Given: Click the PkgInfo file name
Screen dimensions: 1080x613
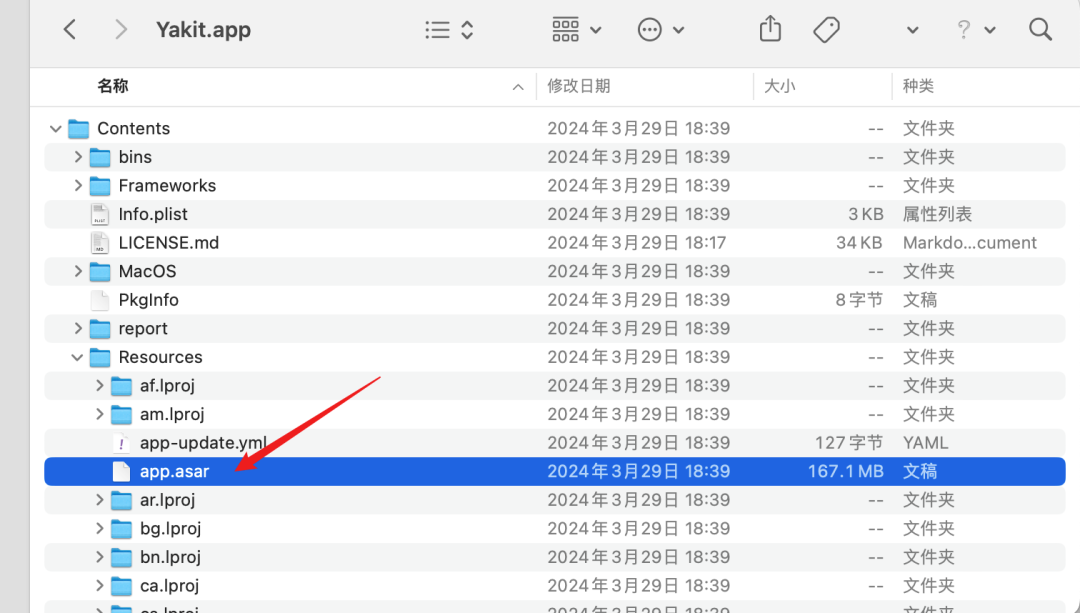Looking at the screenshot, I should coord(149,300).
